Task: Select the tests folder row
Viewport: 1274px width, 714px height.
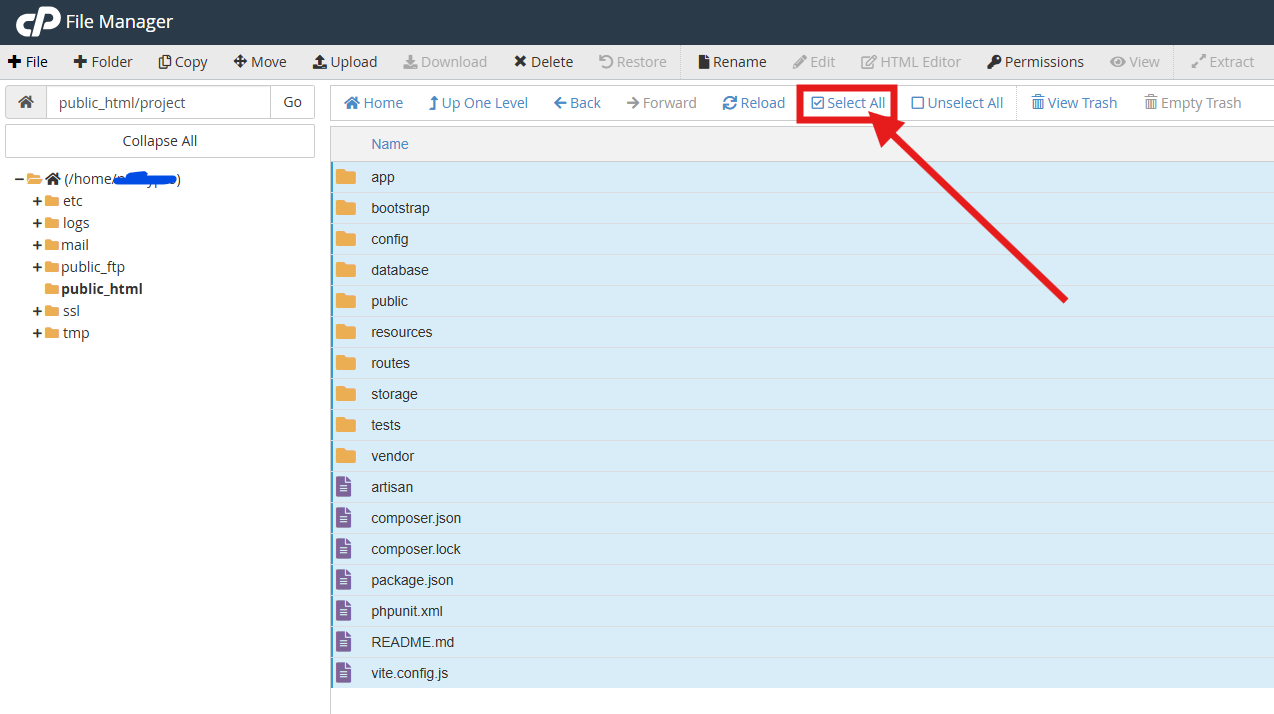Action: pos(802,425)
